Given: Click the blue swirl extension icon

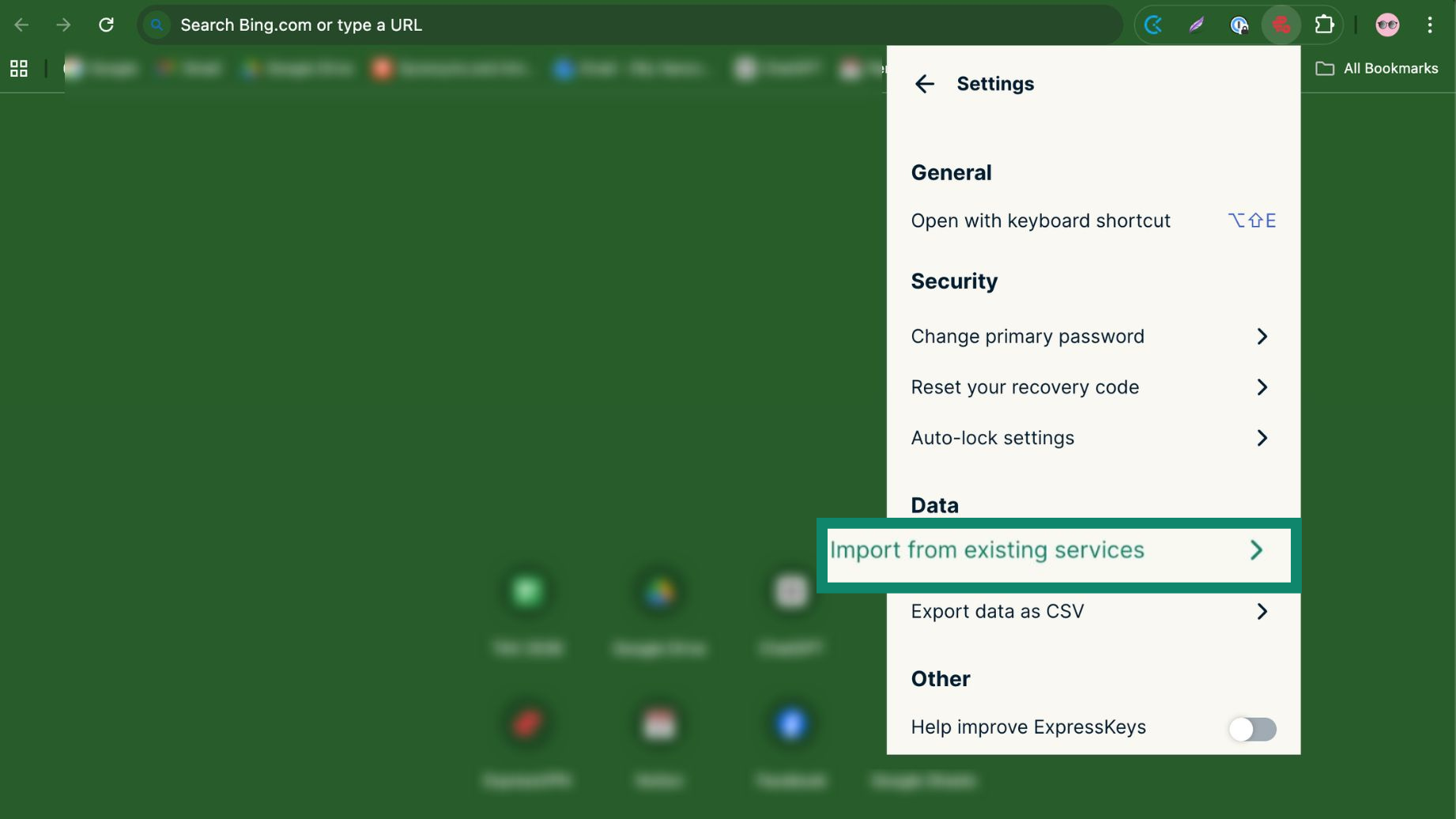Looking at the screenshot, I should 1153,25.
